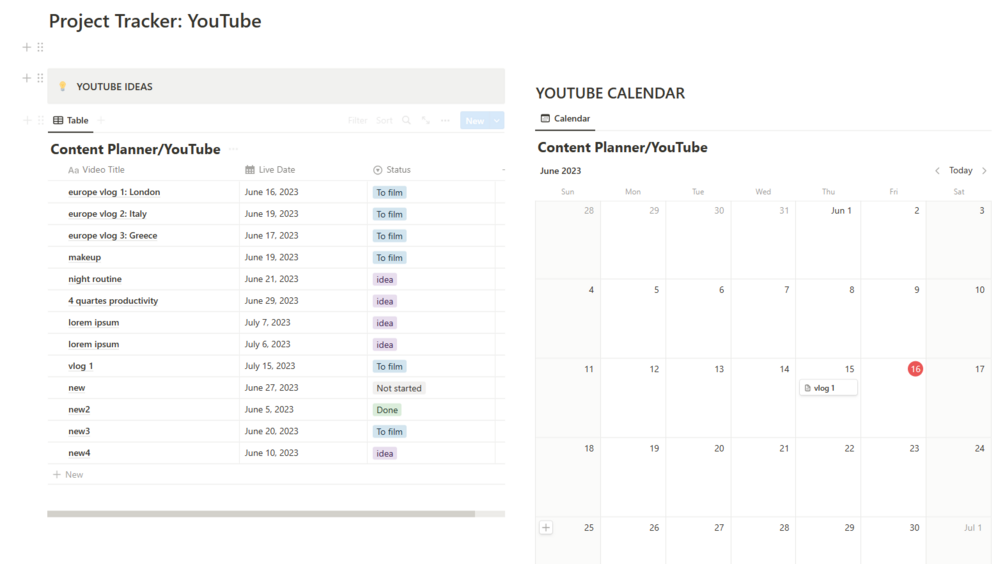This screenshot has height=564, width=1005.
Task: Open the vlog 1 calendar event
Action: click(x=828, y=388)
